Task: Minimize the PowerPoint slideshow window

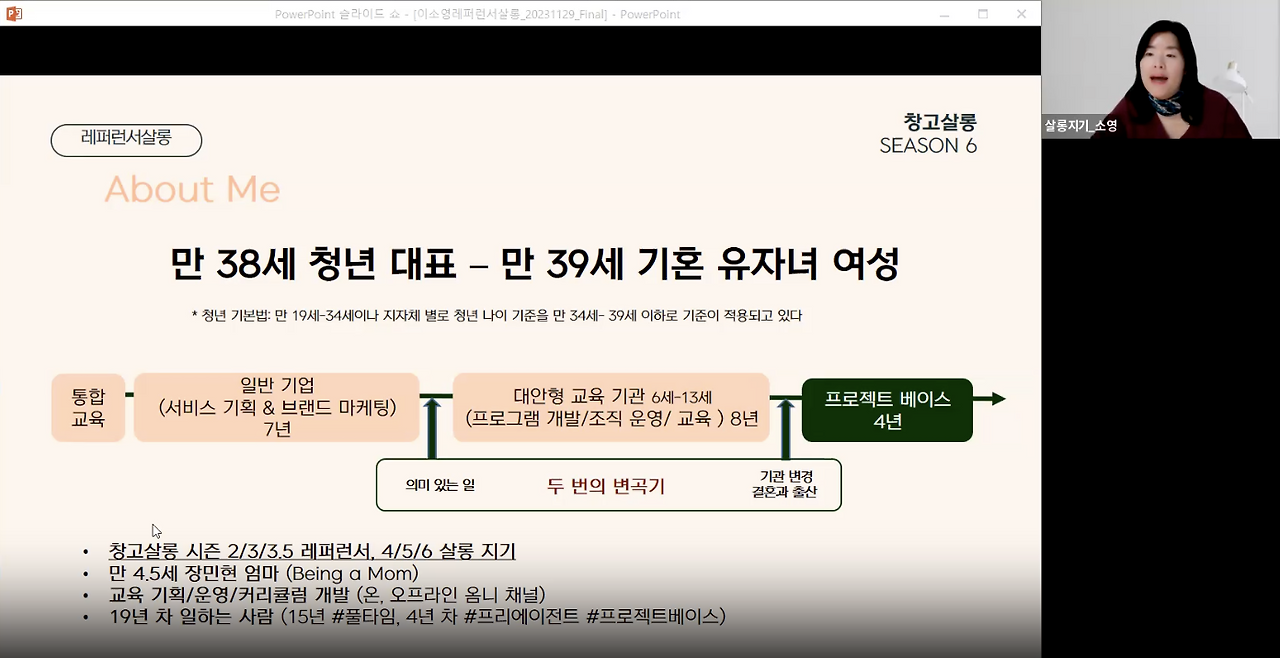Action: [x=943, y=14]
